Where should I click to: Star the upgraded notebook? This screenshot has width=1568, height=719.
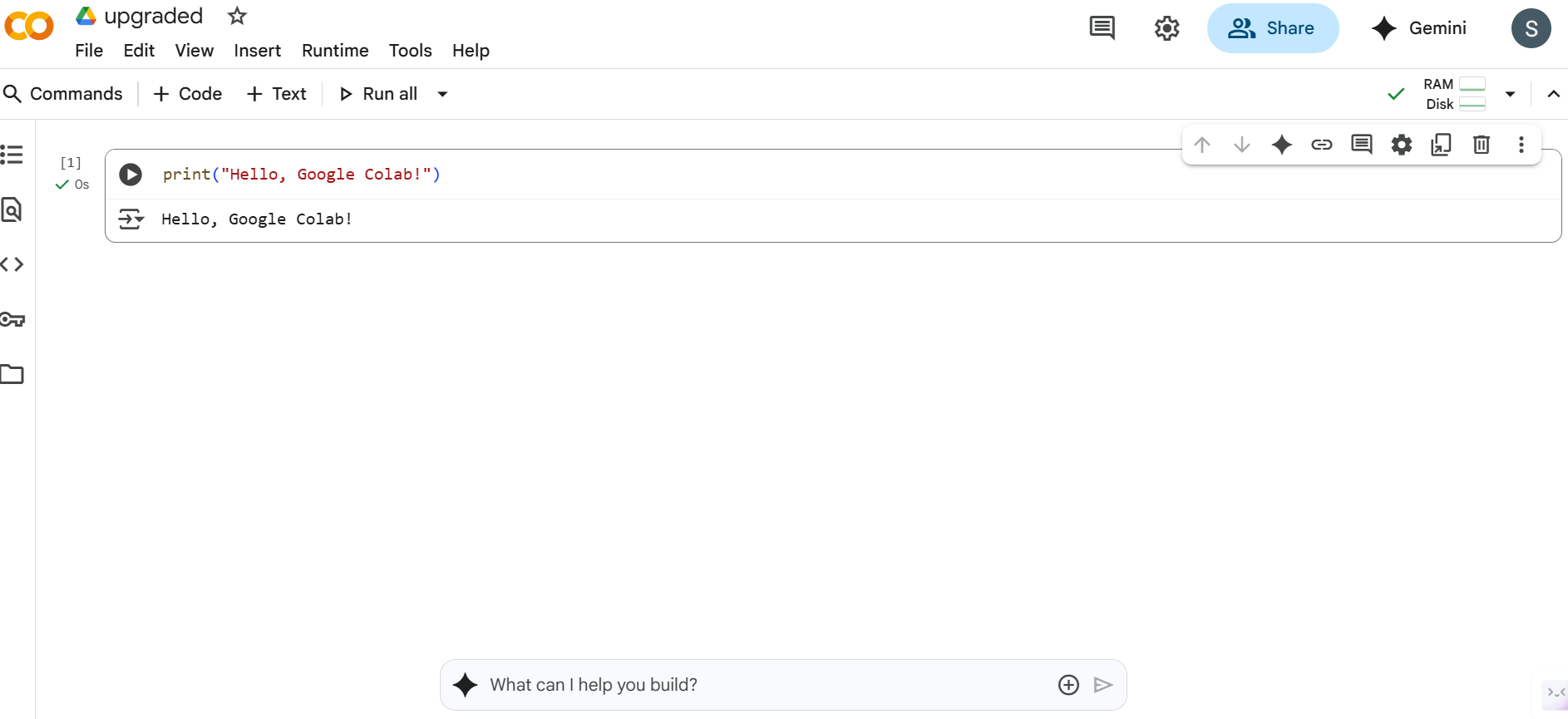pyautogui.click(x=236, y=16)
